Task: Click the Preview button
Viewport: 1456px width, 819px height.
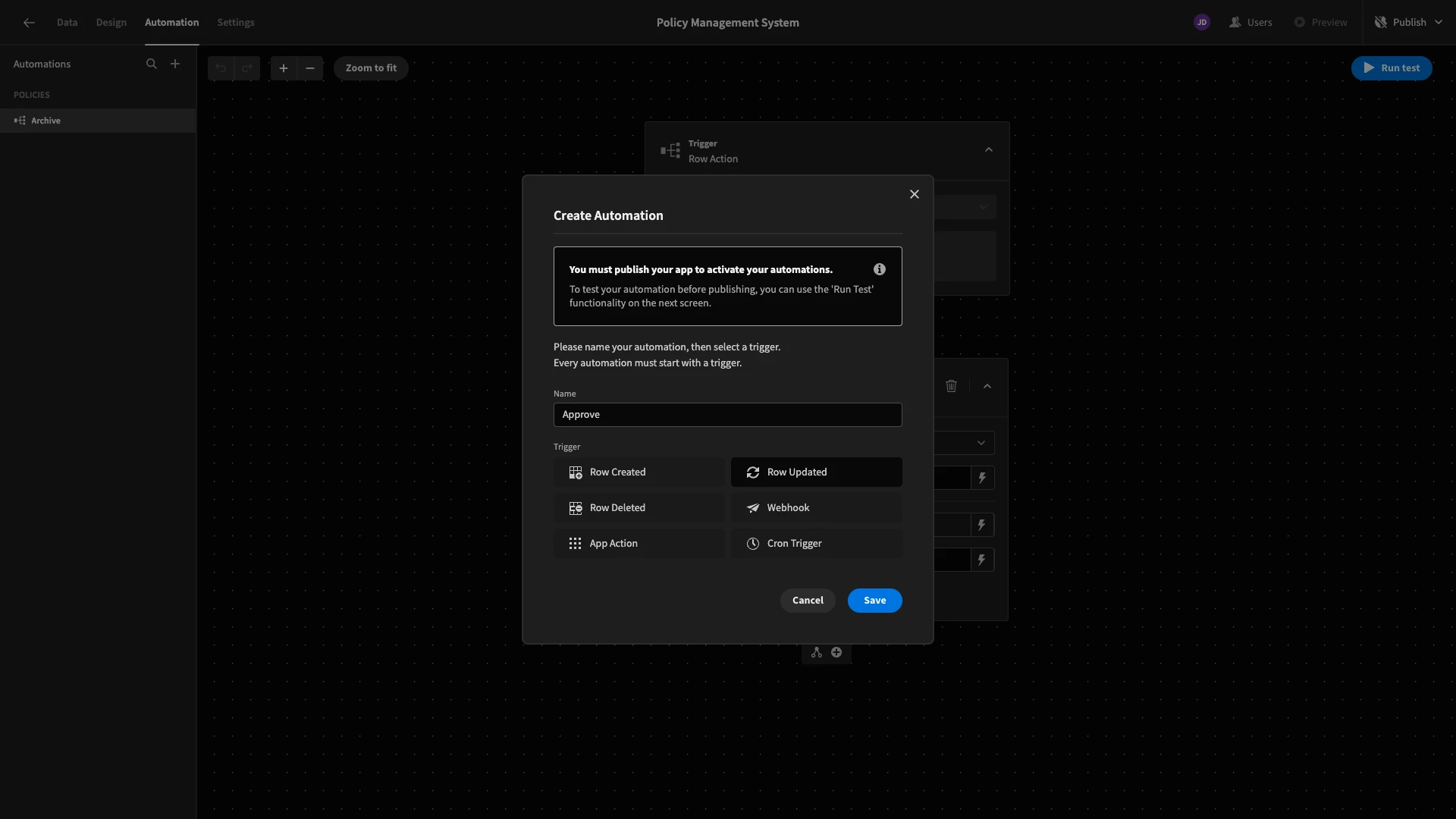Action: tap(1321, 23)
